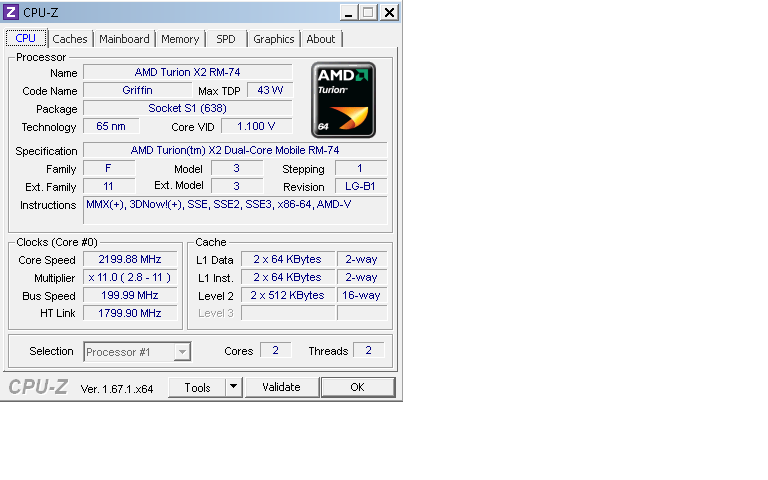Screen dimensions: 768x480
Task: Minimize the CPU-Z window
Action: (348, 12)
